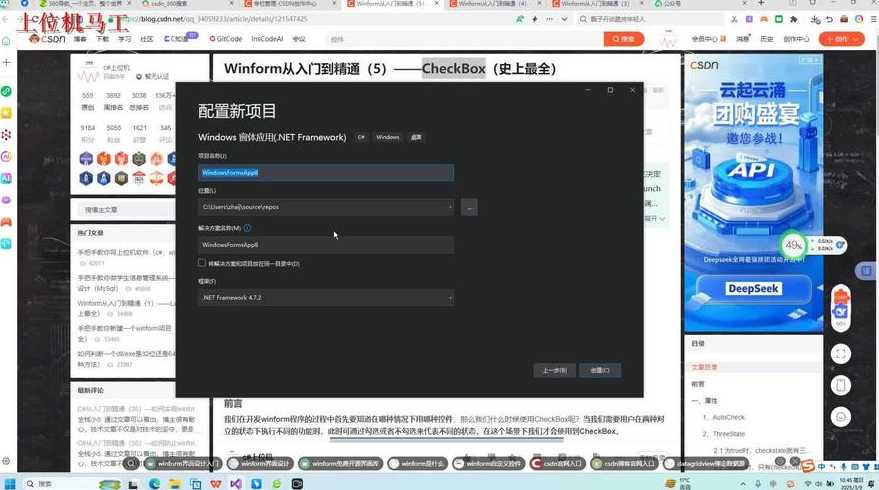Click the browse location ellipsis button
The image size is (879, 490).
point(469,207)
